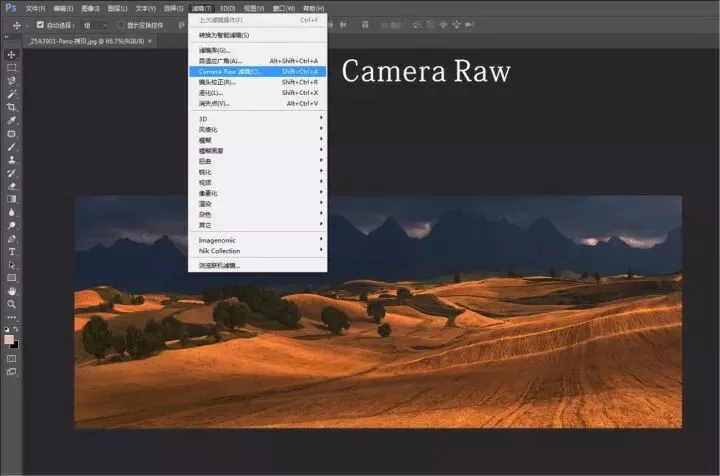Expand the Imagenomic plugin submenu
This screenshot has width=720, height=476.
pos(258,240)
